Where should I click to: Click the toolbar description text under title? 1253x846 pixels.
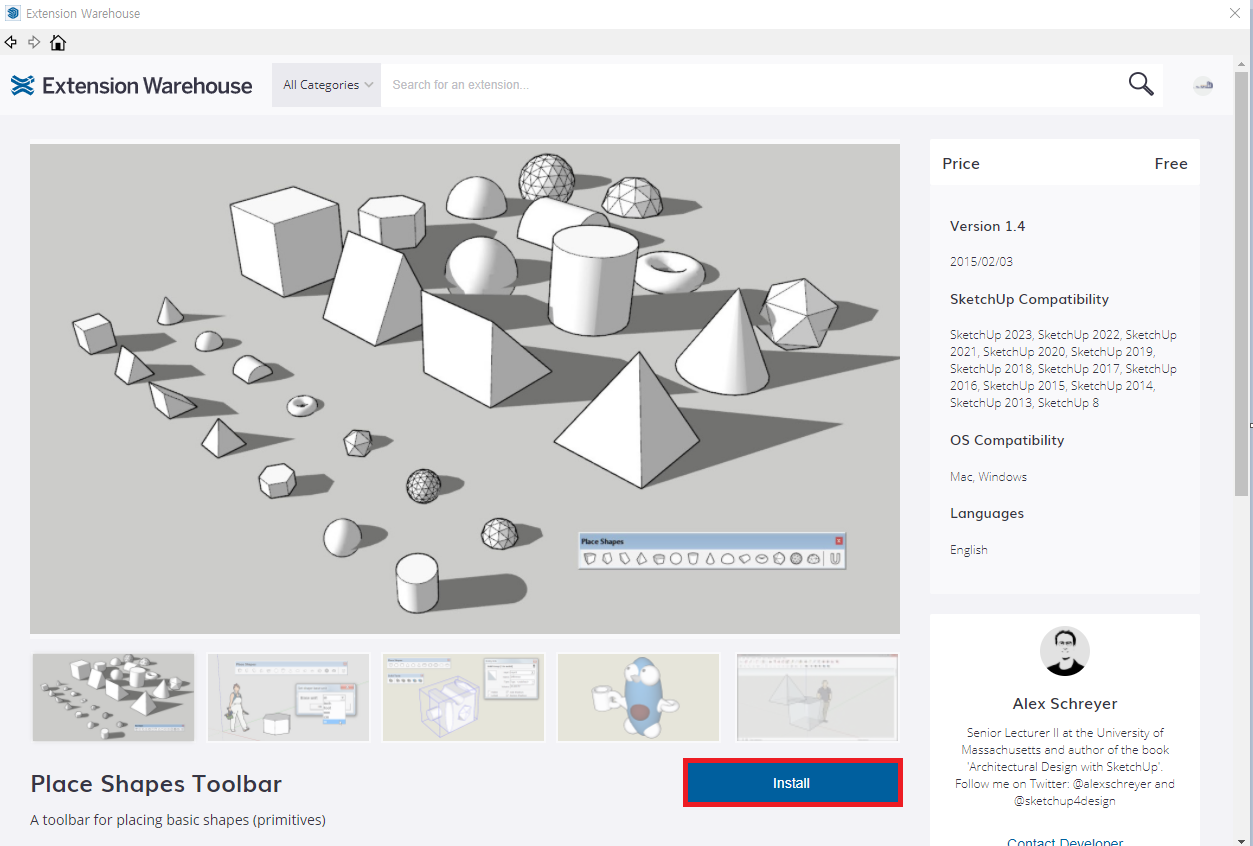coord(178,820)
